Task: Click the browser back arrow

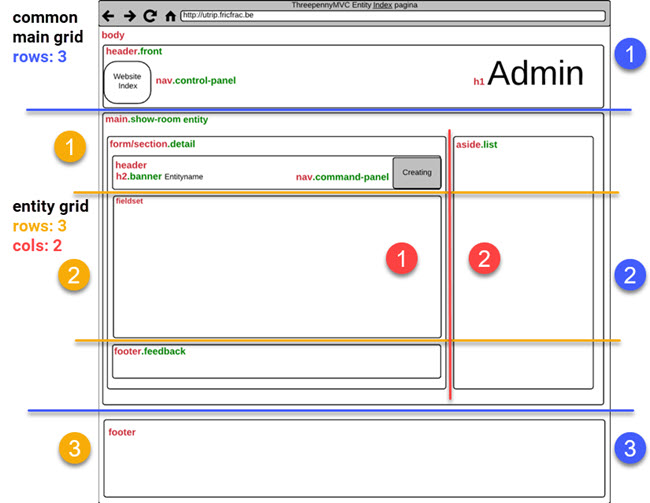Action: [109, 16]
